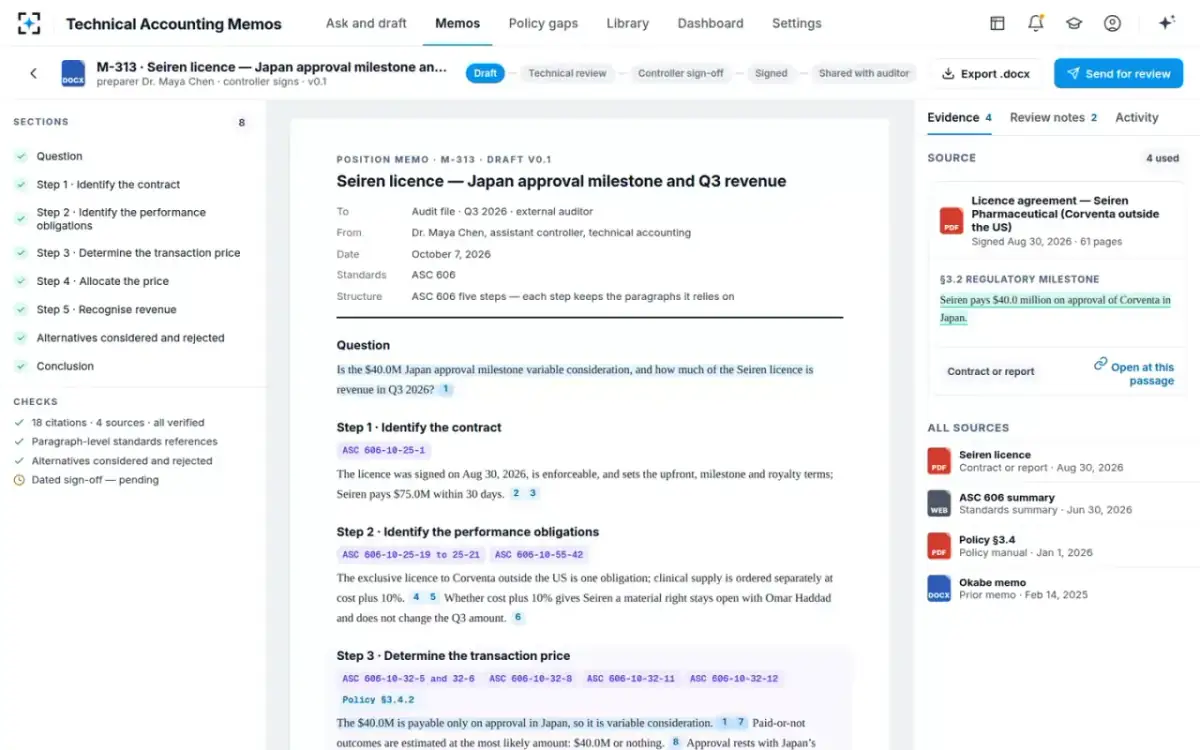Select the Controller sign-off workflow stage
Image resolution: width=1200 pixels, height=750 pixels.
click(681, 73)
